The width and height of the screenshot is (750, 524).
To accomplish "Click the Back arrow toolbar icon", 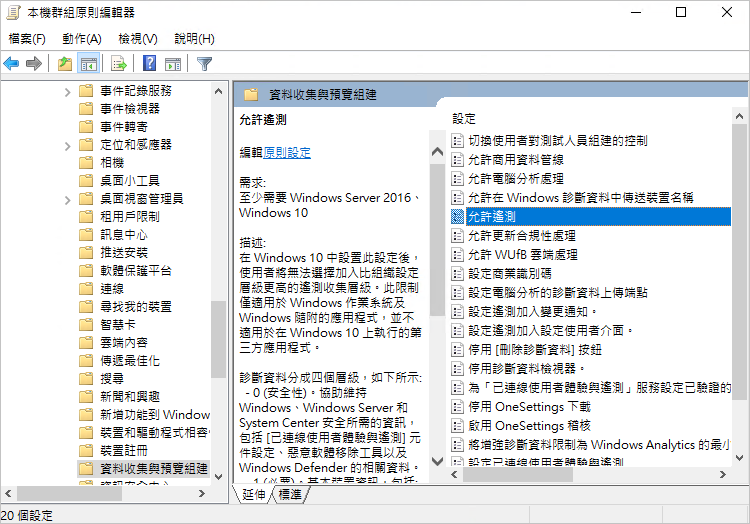I will (x=11, y=63).
